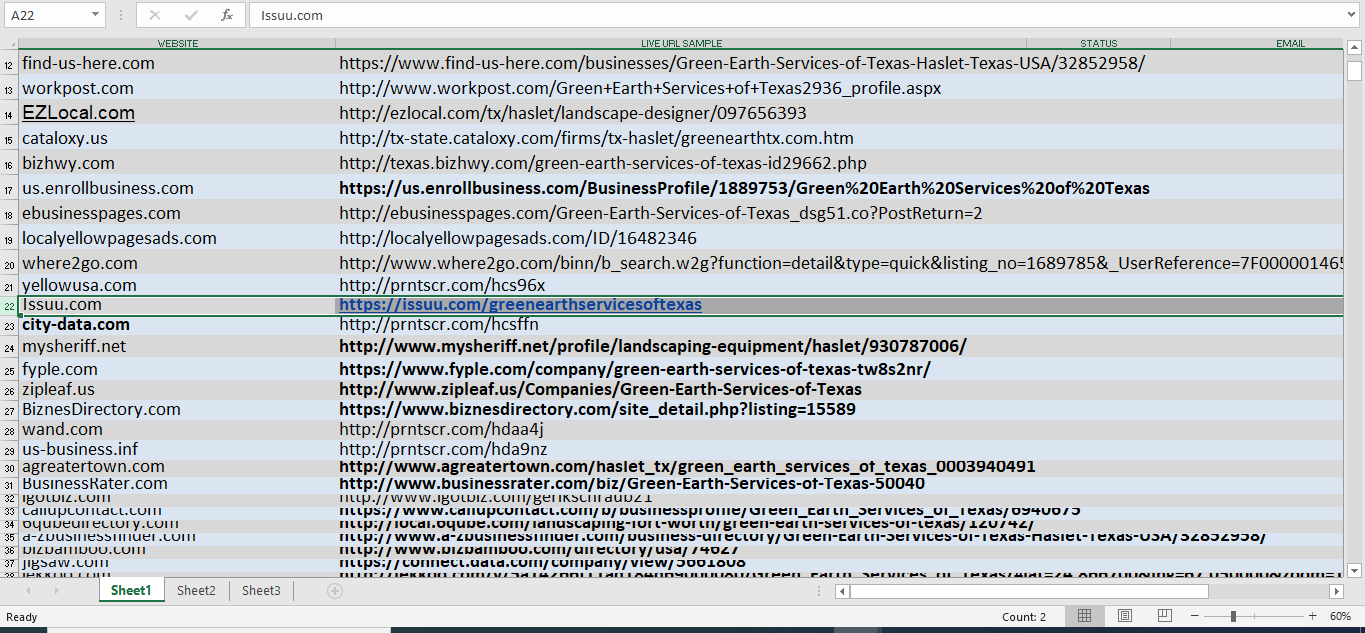The image size is (1365, 633).
Task: Click the zoom slider handle
Action: tap(1233, 616)
